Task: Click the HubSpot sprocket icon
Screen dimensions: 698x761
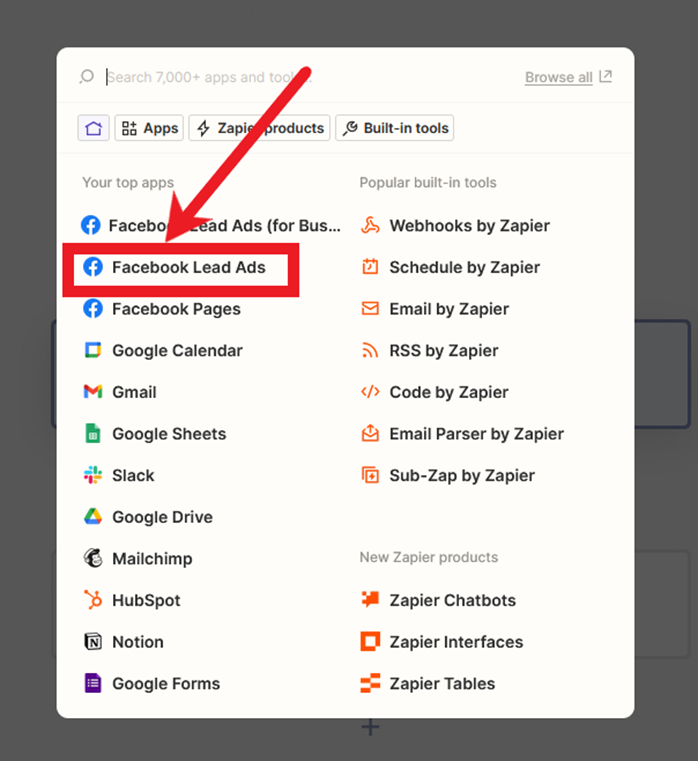Action: point(93,600)
